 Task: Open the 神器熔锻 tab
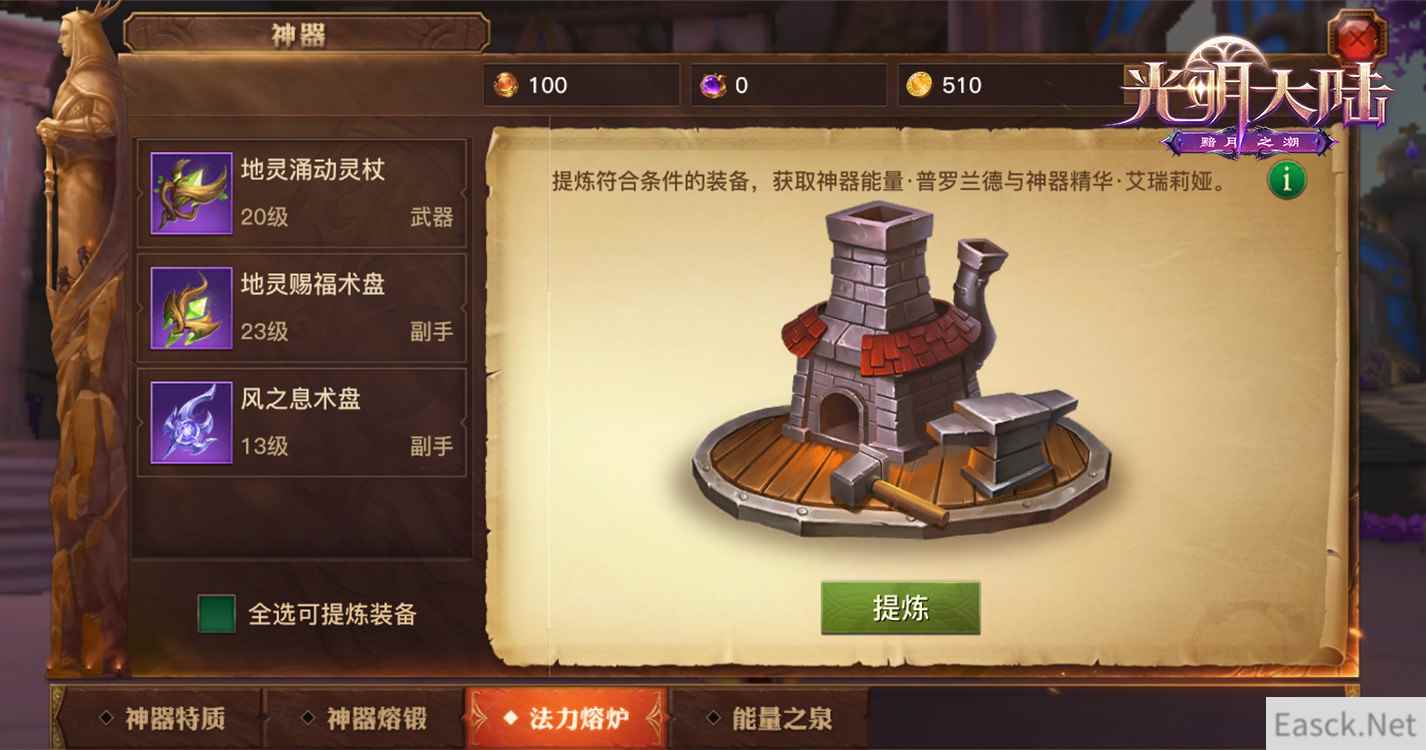pyautogui.click(x=366, y=718)
